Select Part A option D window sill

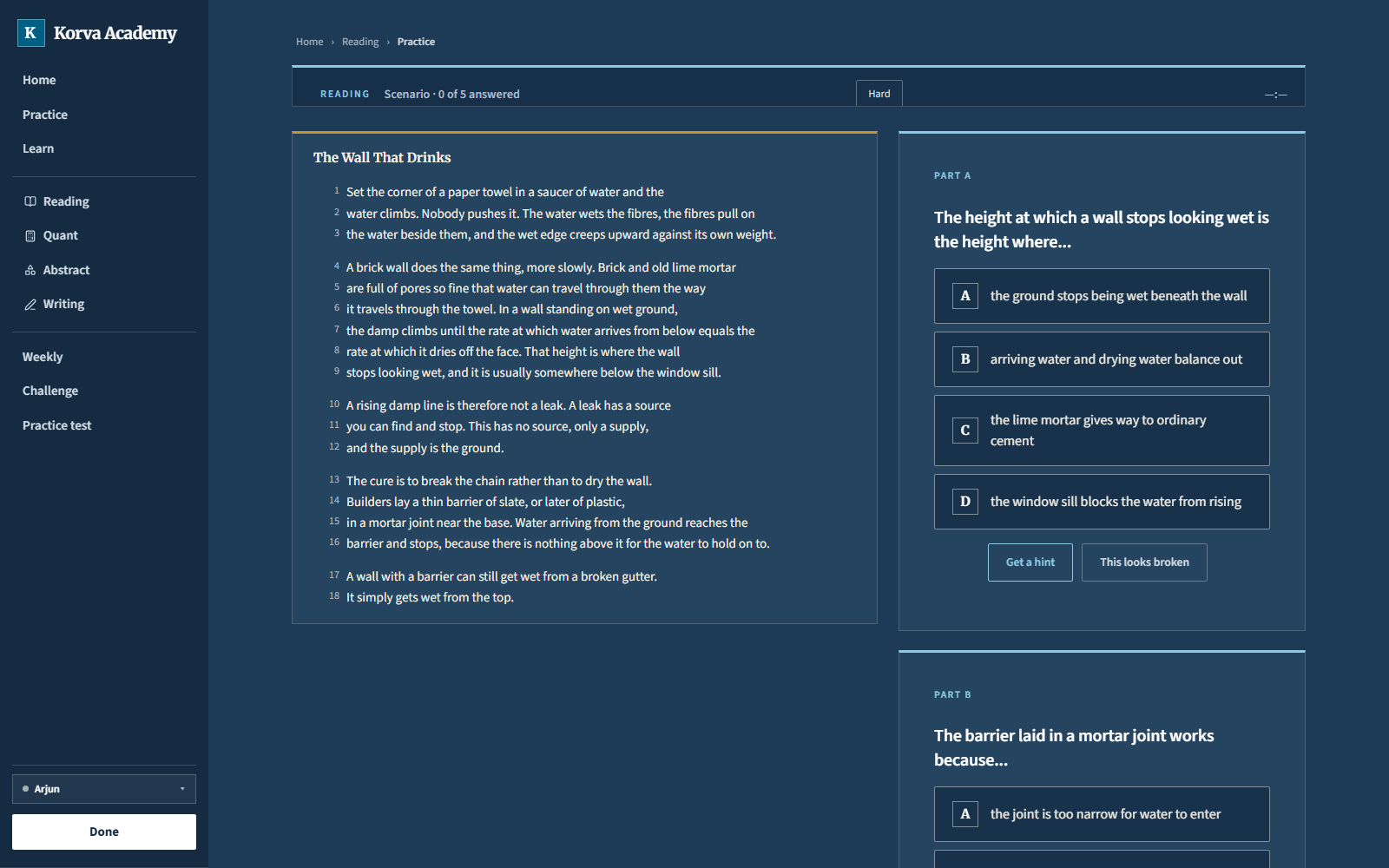(x=1102, y=502)
